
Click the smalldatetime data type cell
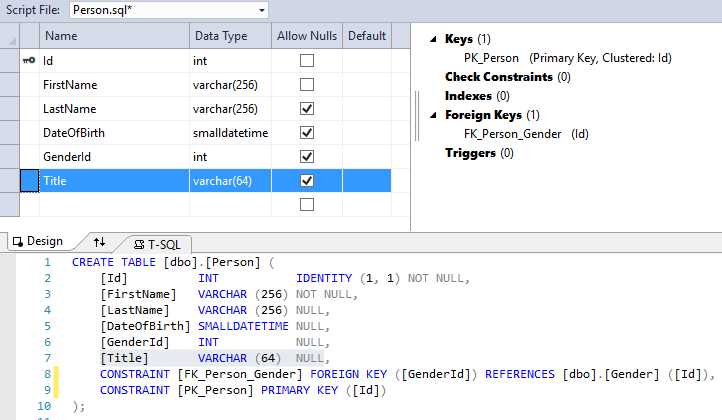pyautogui.click(x=230, y=132)
